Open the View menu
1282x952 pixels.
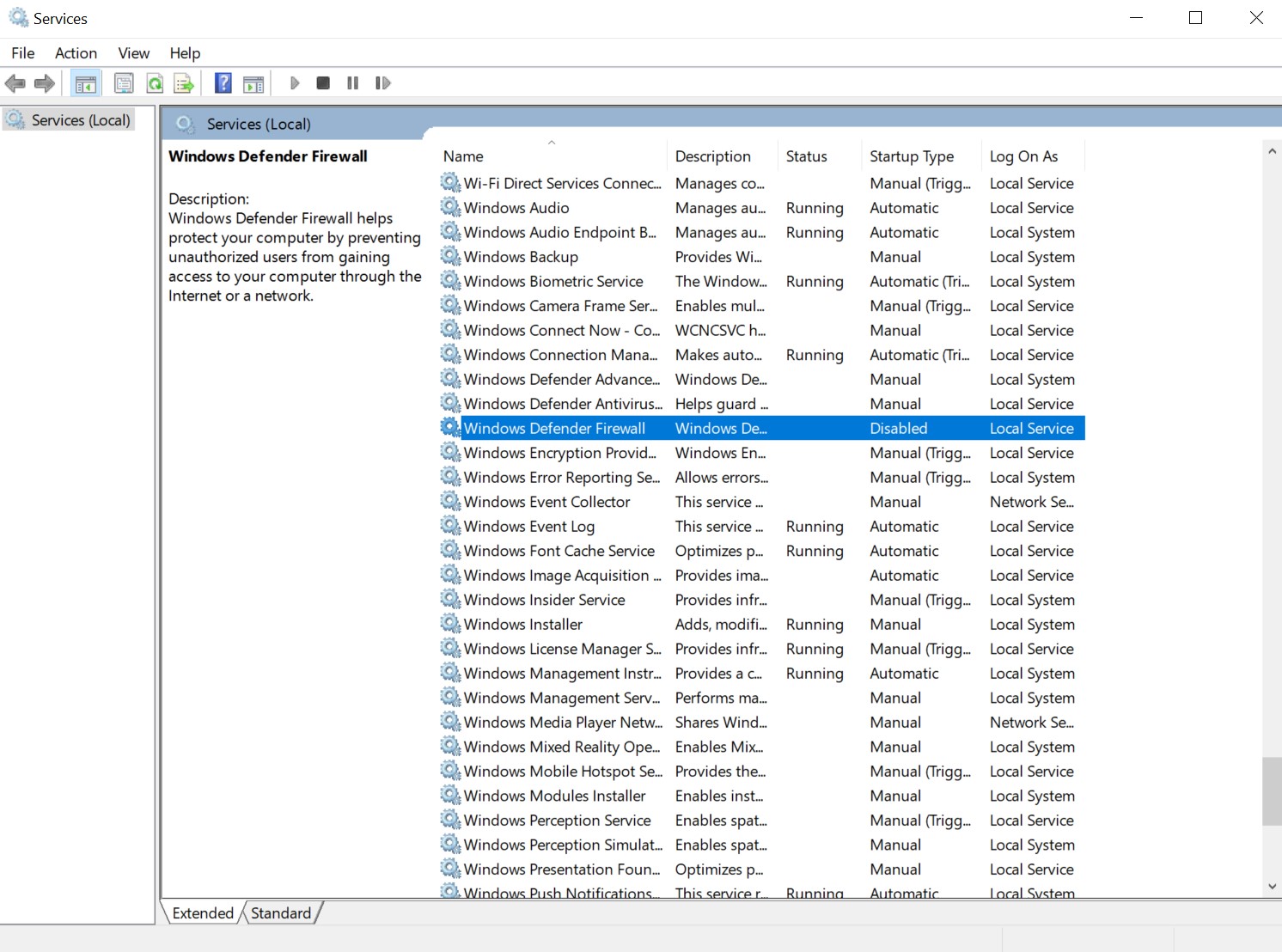134,53
